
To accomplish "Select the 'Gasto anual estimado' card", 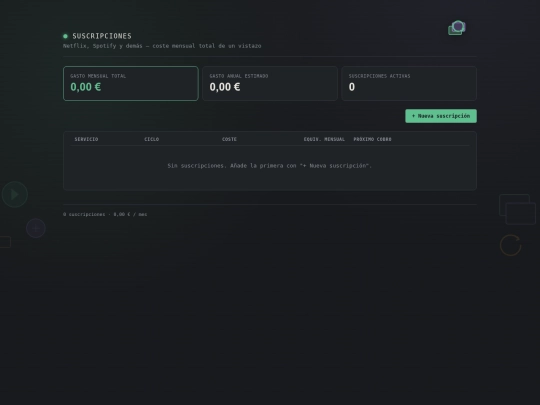I will point(270,83).
